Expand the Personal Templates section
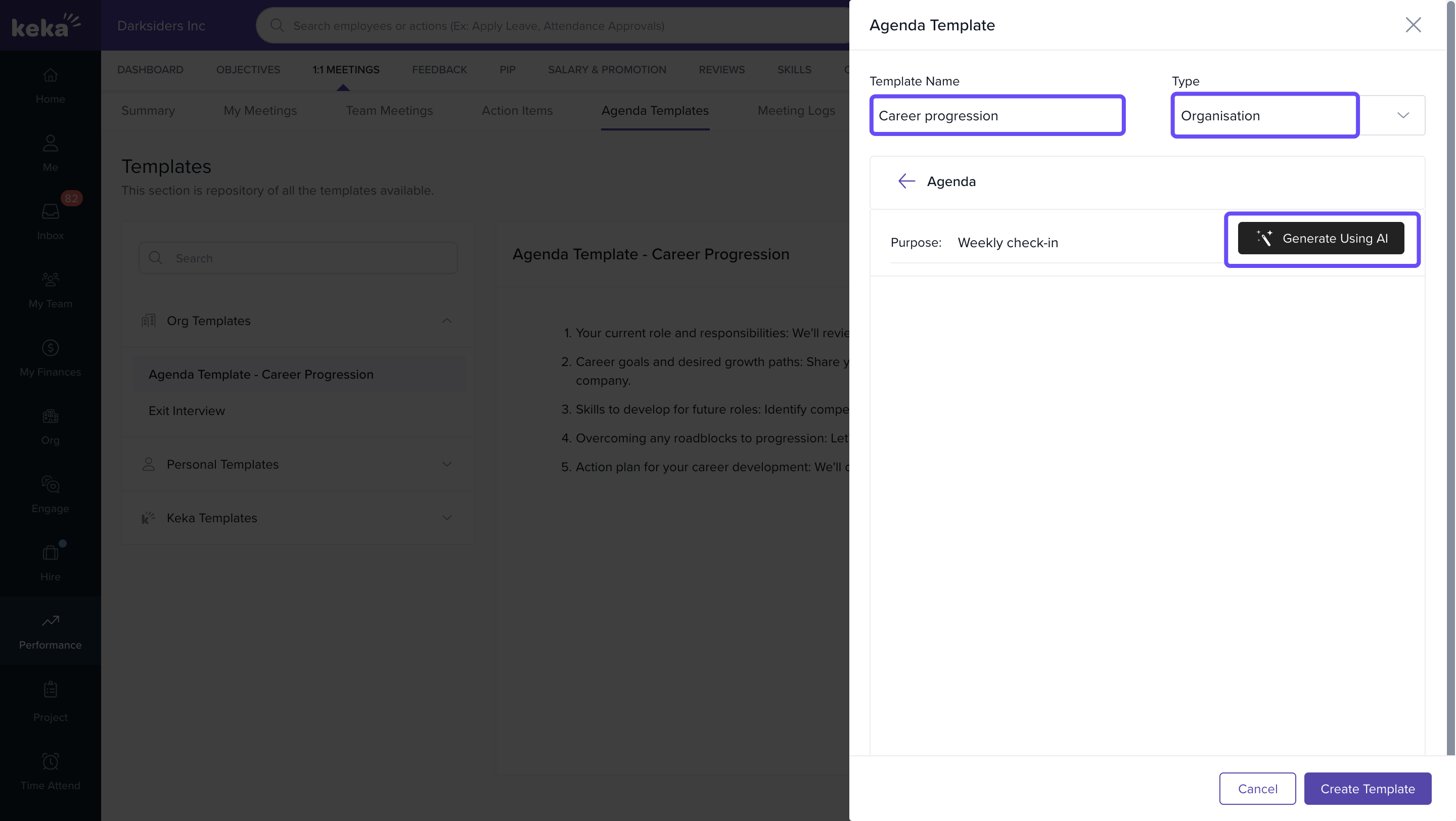The width and height of the screenshot is (1456, 821). point(446,464)
